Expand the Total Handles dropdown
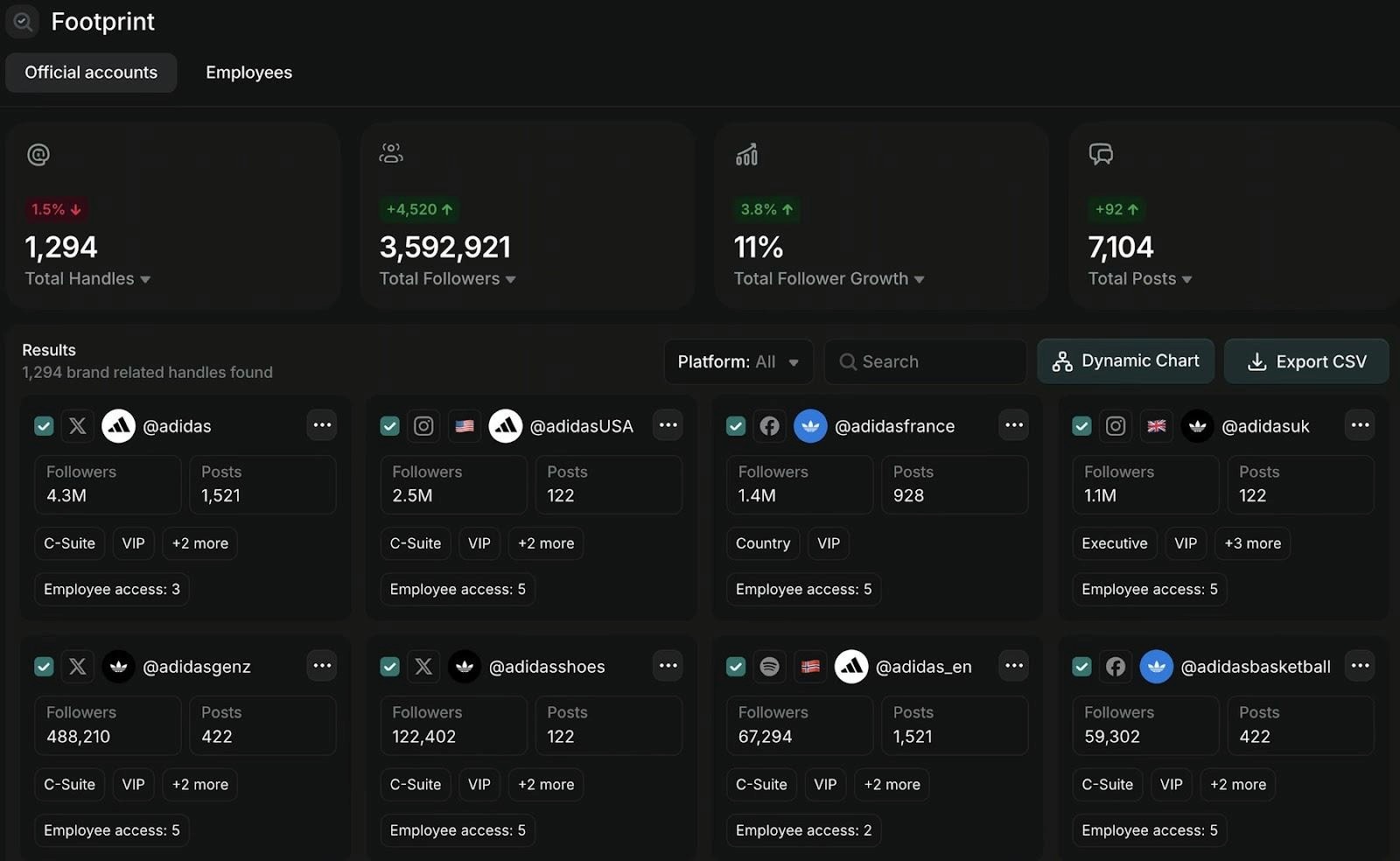This screenshot has height=861, width=1400. click(x=88, y=279)
